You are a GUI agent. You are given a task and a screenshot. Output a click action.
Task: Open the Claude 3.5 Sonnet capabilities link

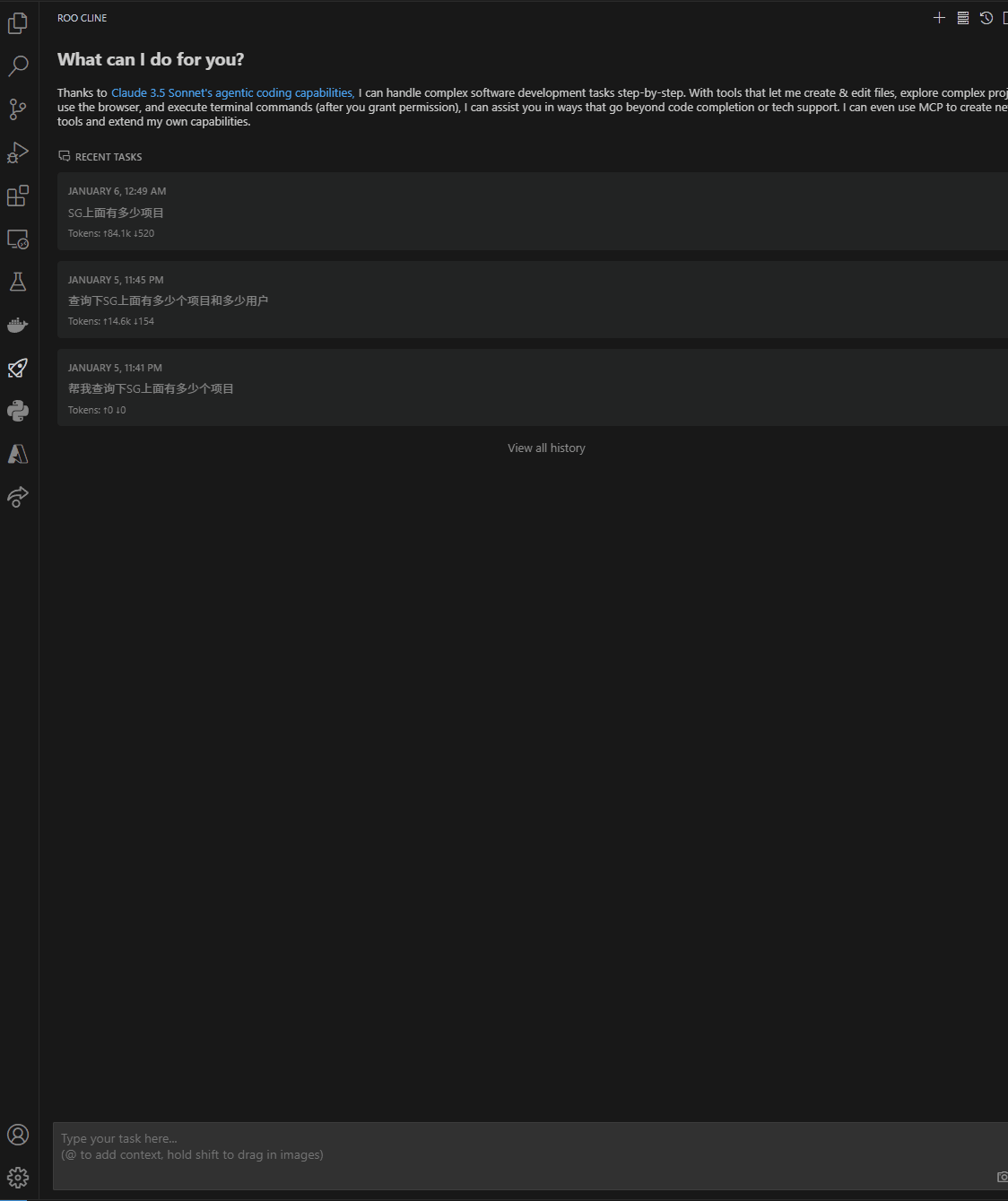[231, 92]
